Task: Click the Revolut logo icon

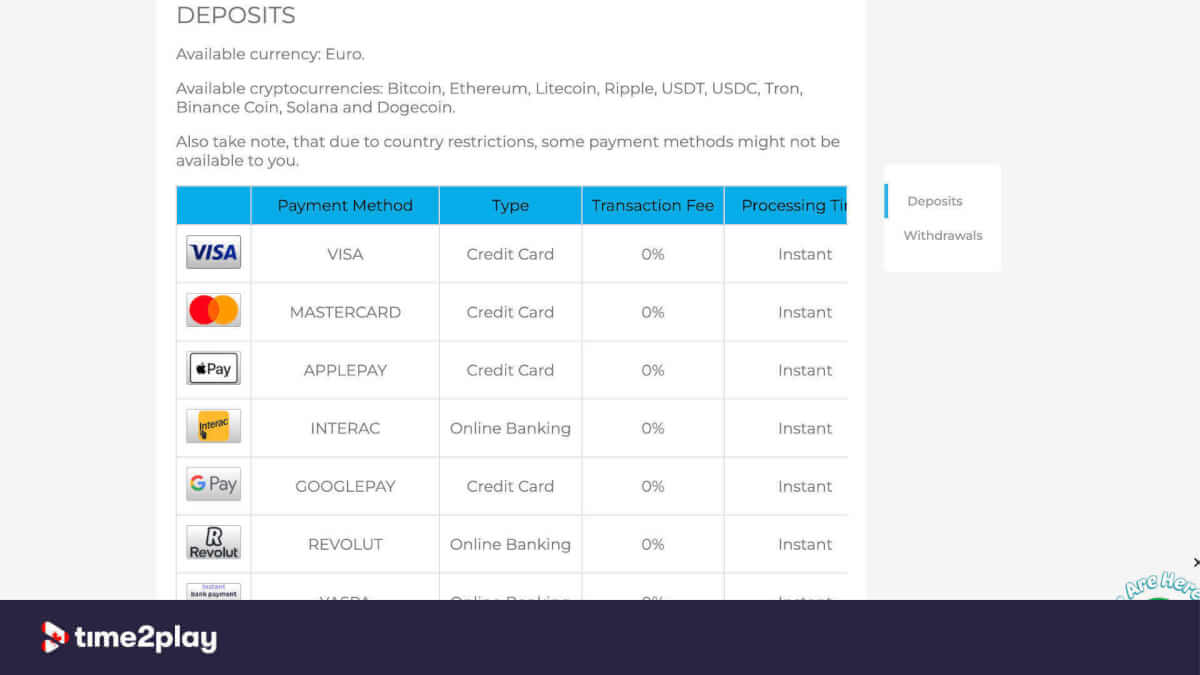Action: point(213,543)
